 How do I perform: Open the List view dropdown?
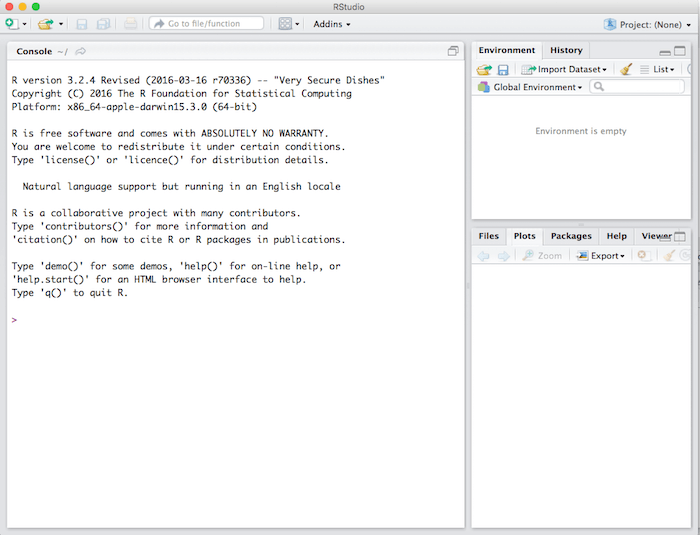pyautogui.click(x=657, y=69)
